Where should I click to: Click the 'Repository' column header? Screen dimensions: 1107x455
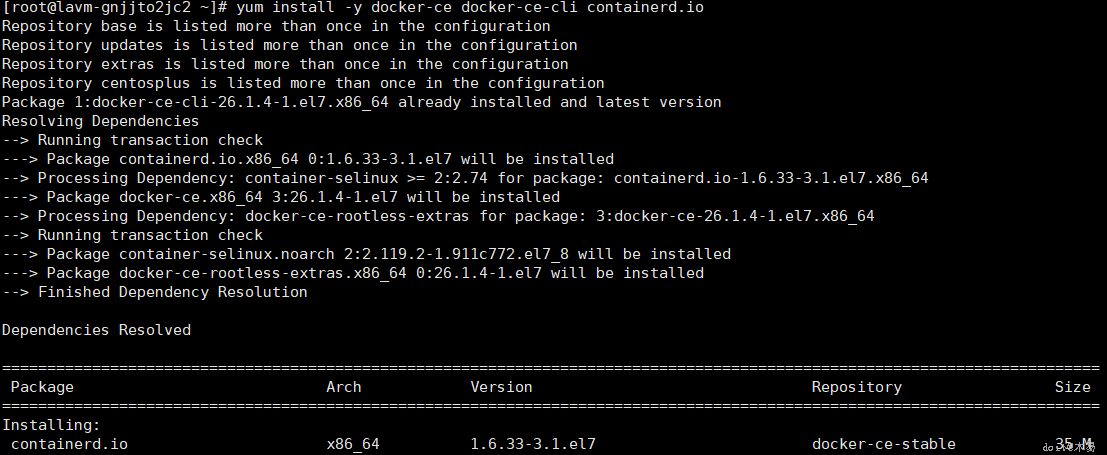pyautogui.click(x=856, y=387)
